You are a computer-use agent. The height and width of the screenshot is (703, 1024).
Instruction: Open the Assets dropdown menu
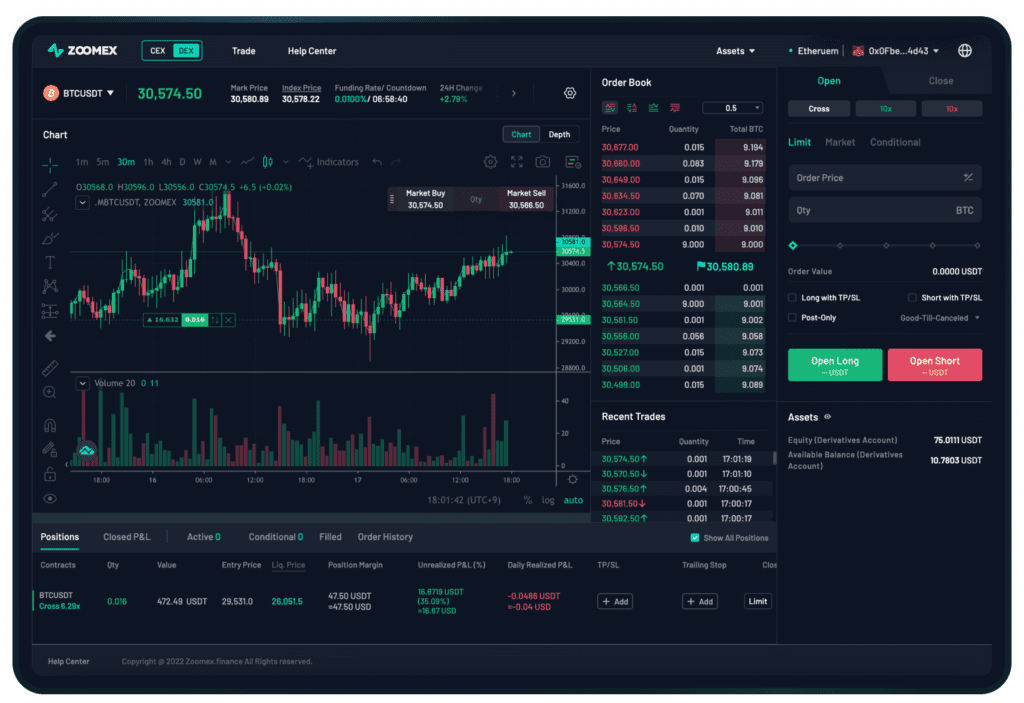coord(735,51)
